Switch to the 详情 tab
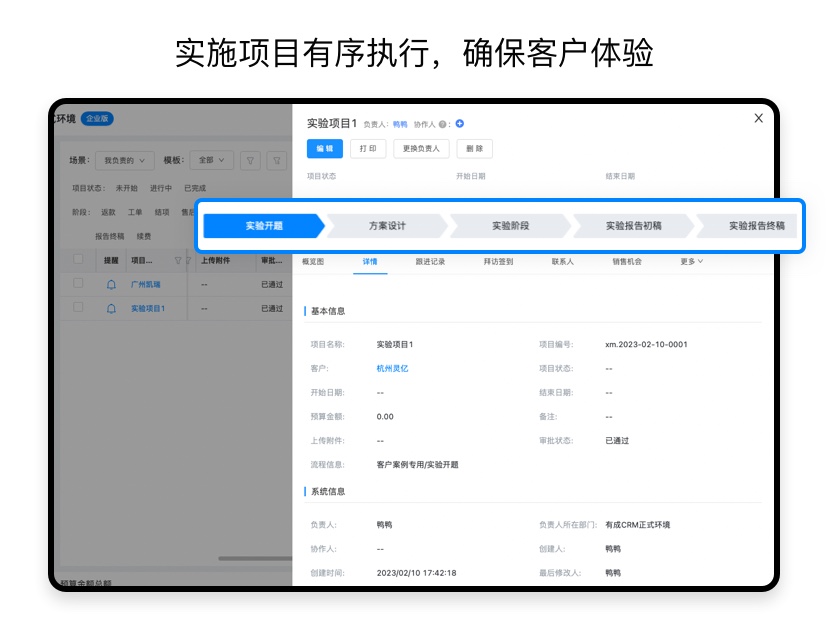828x625 pixels. click(x=370, y=261)
